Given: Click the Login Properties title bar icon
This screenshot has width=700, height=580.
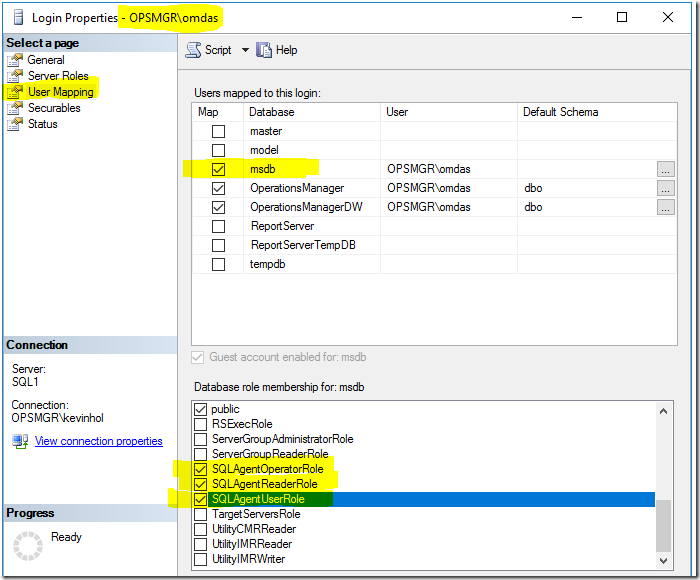Looking at the screenshot, I should coord(18,17).
